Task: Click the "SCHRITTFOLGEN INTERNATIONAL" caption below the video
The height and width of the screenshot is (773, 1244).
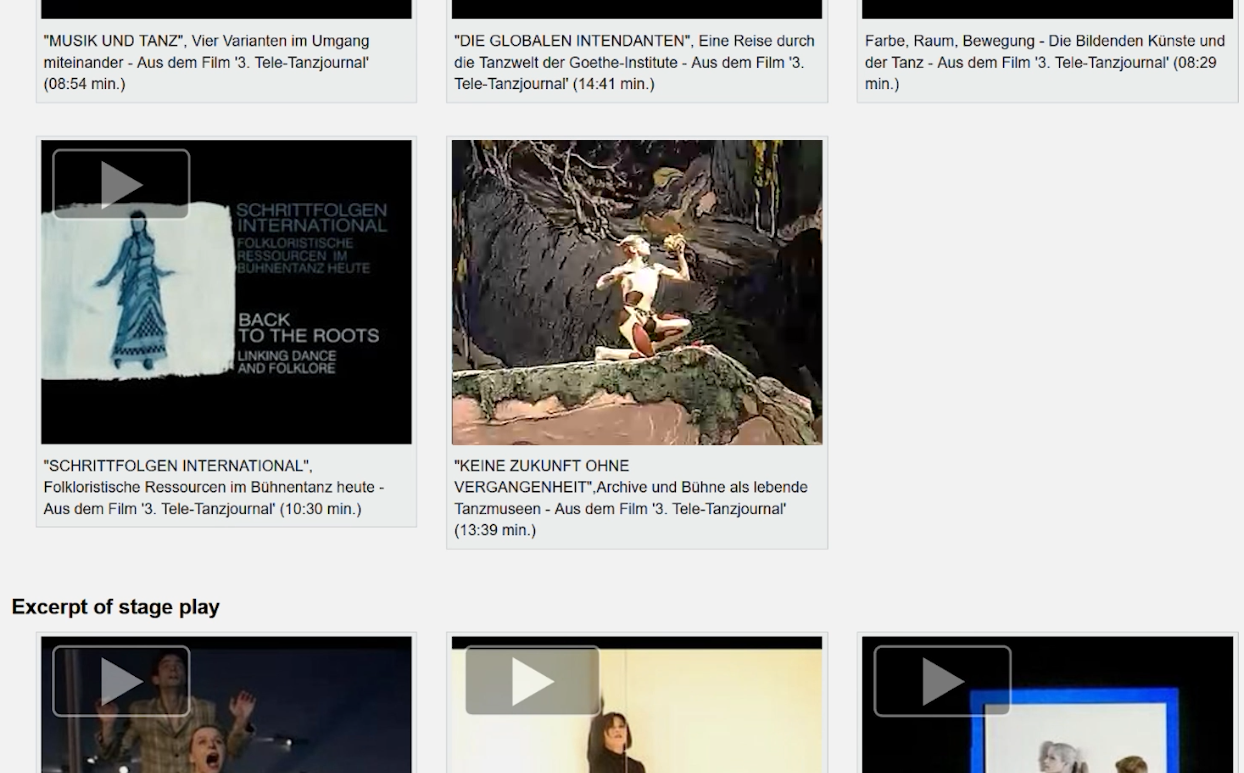Action: coord(213,487)
